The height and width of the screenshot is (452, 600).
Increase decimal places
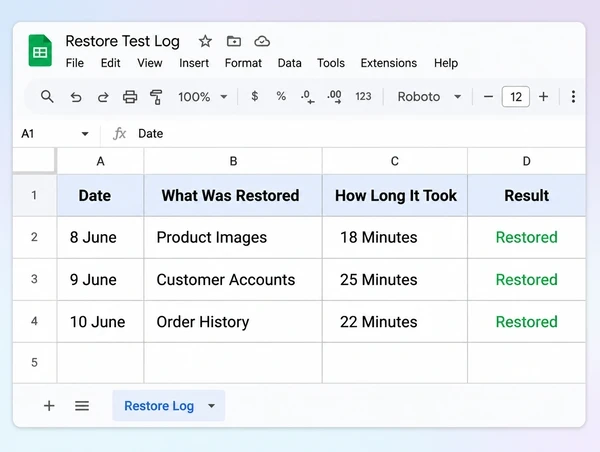click(x=334, y=97)
